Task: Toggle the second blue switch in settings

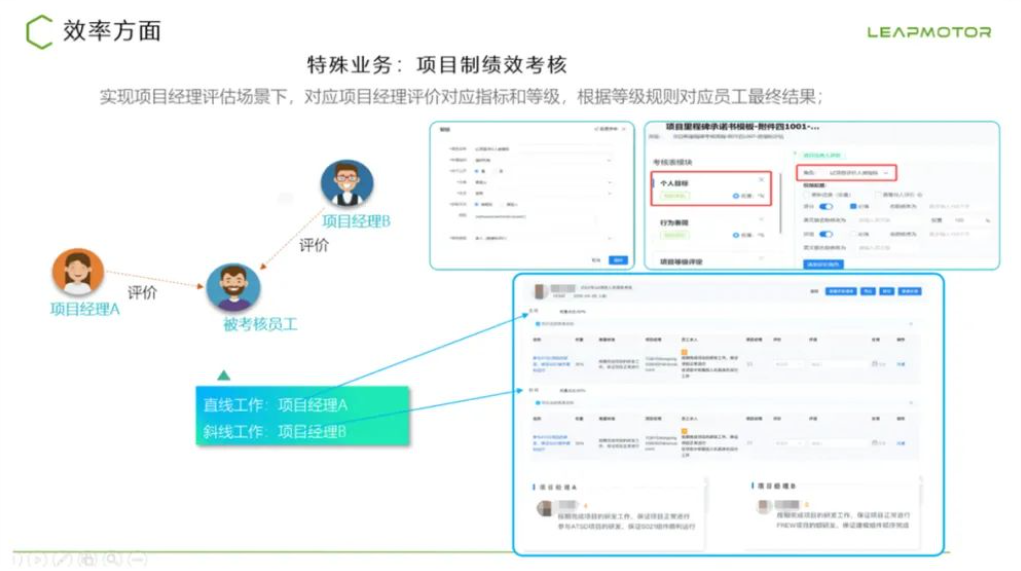Action: click(826, 234)
